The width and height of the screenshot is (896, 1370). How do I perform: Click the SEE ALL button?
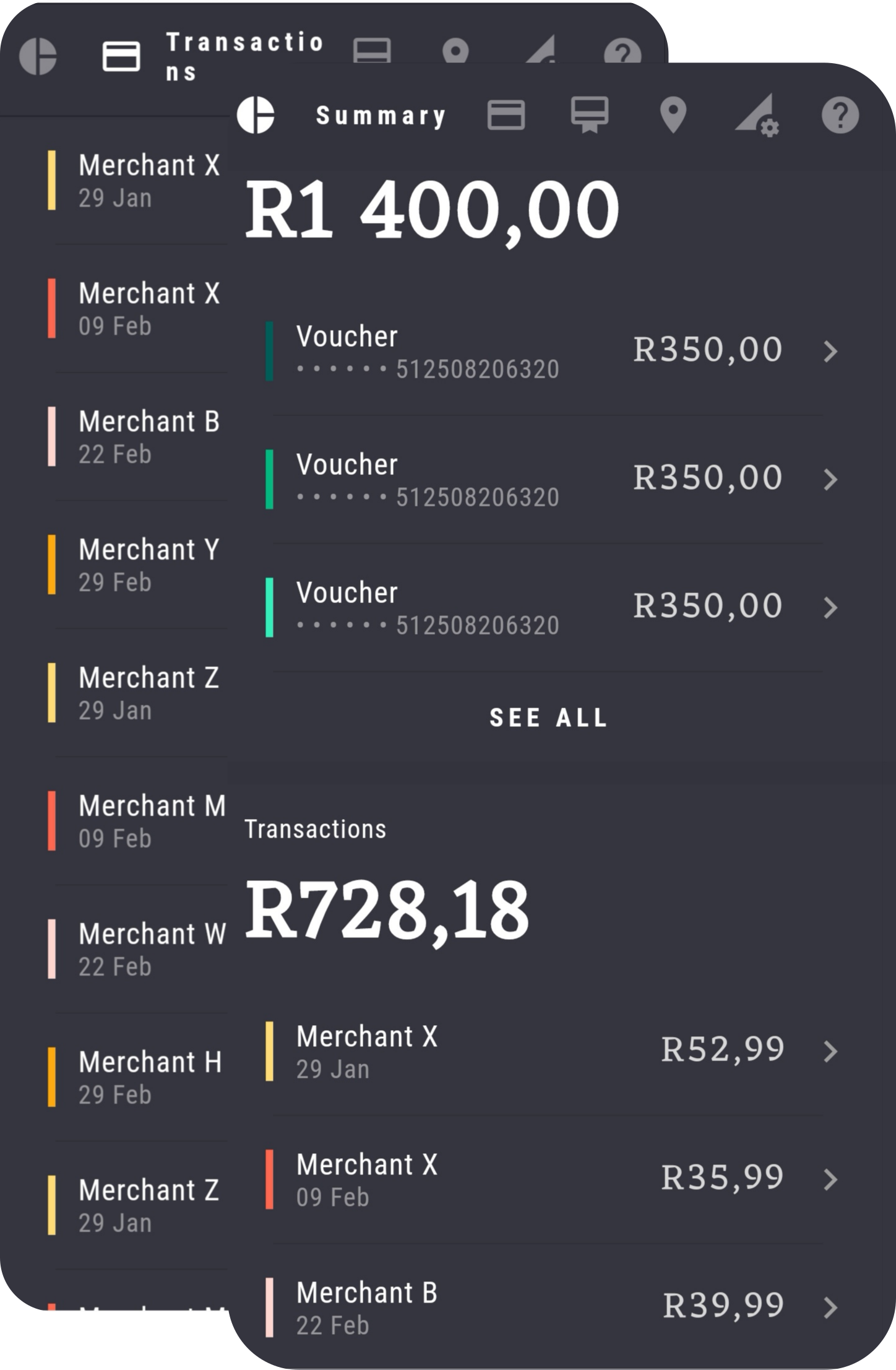click(x=548, y=718)
